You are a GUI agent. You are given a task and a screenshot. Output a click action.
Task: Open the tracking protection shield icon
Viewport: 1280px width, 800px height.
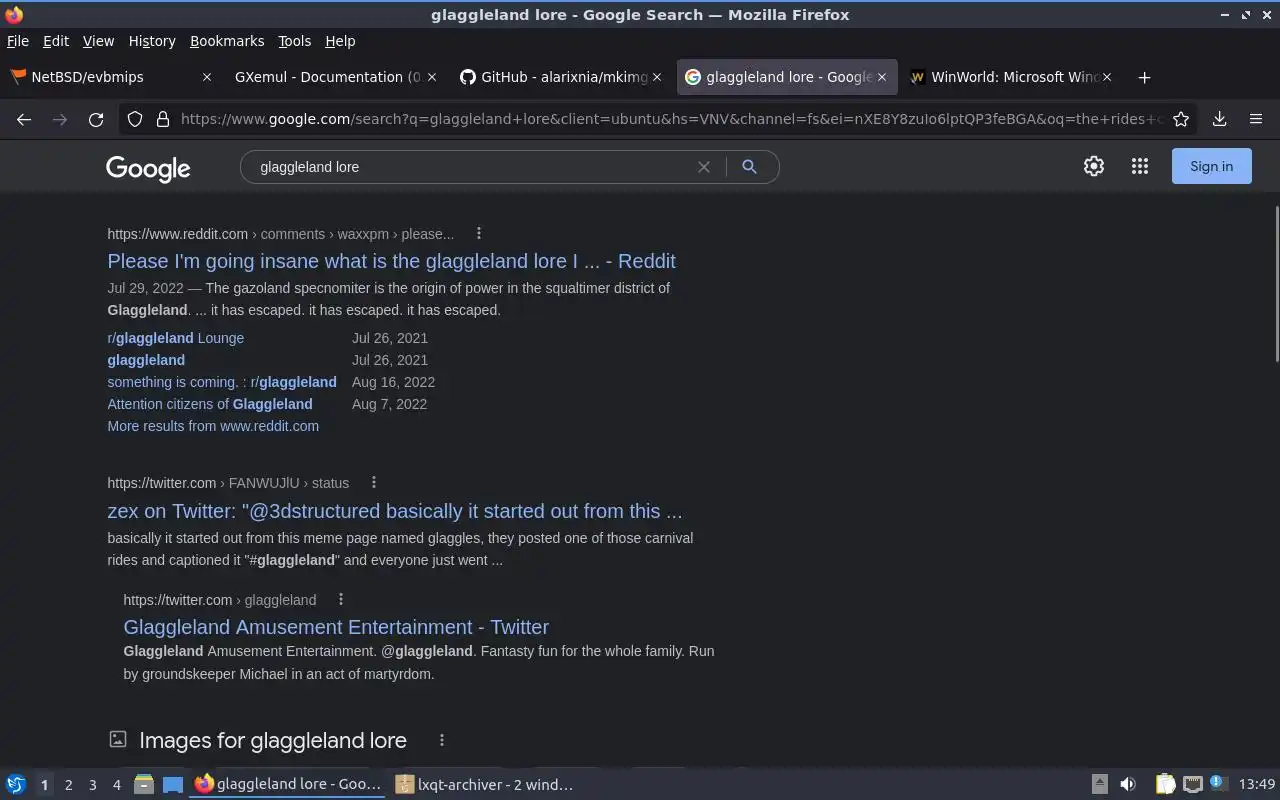pos(135,119)
